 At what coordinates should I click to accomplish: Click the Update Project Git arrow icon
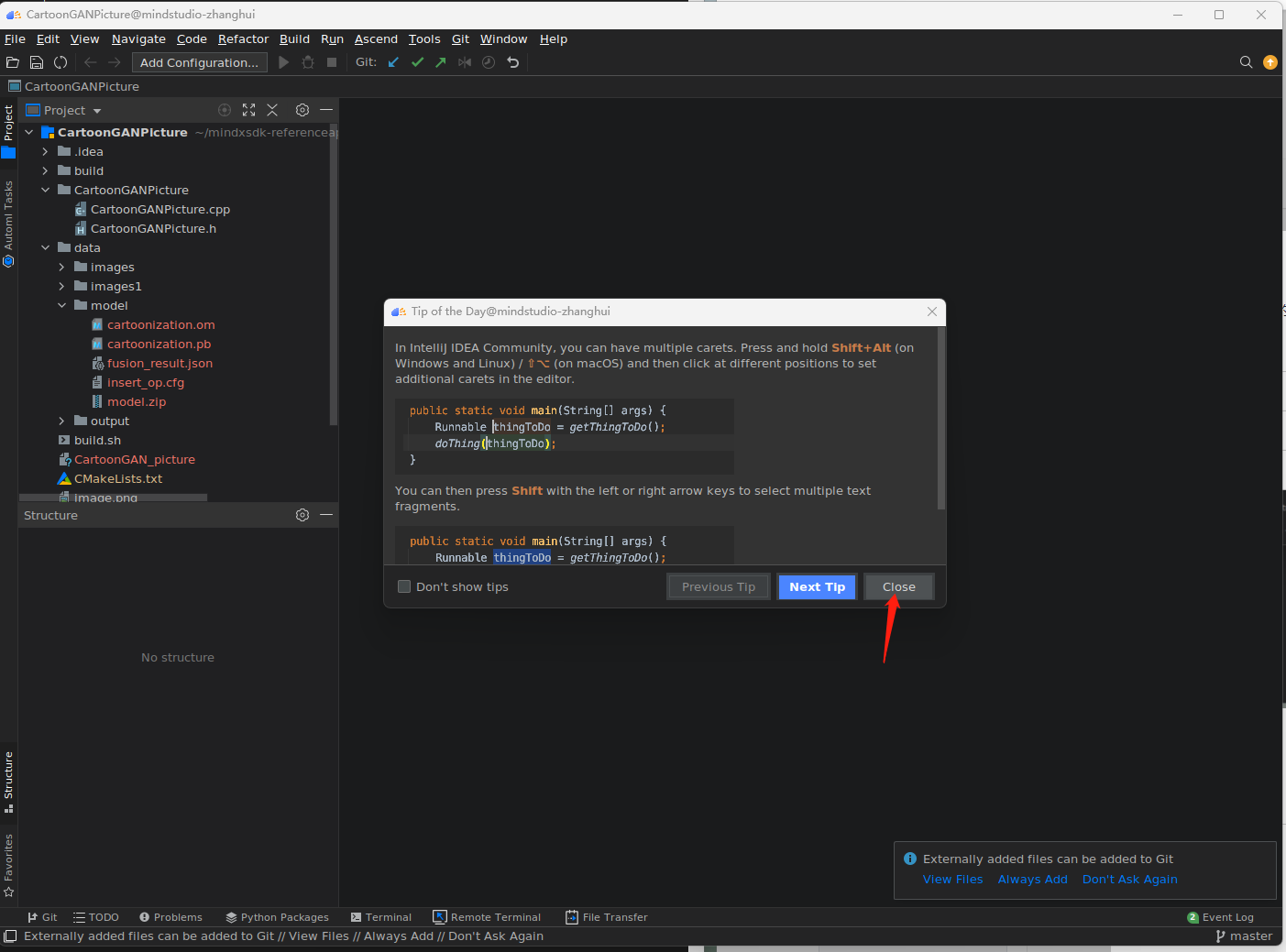pos(393,62)
